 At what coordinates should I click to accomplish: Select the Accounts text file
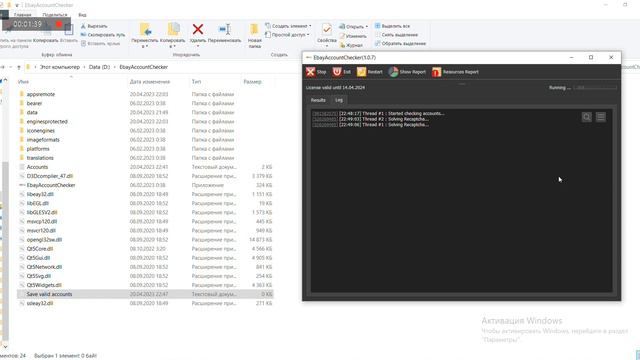click(x=37, y=167)
